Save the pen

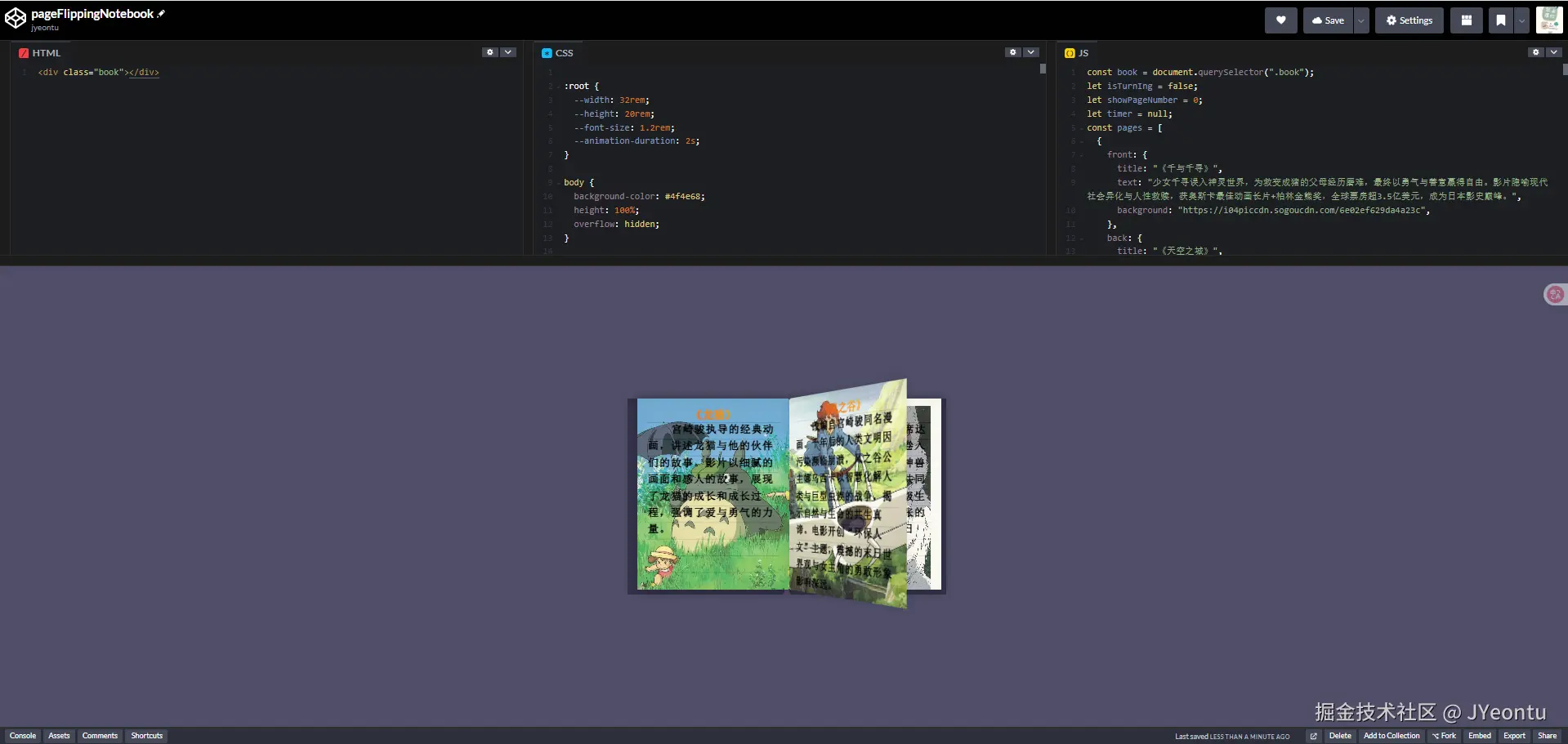1328,20
